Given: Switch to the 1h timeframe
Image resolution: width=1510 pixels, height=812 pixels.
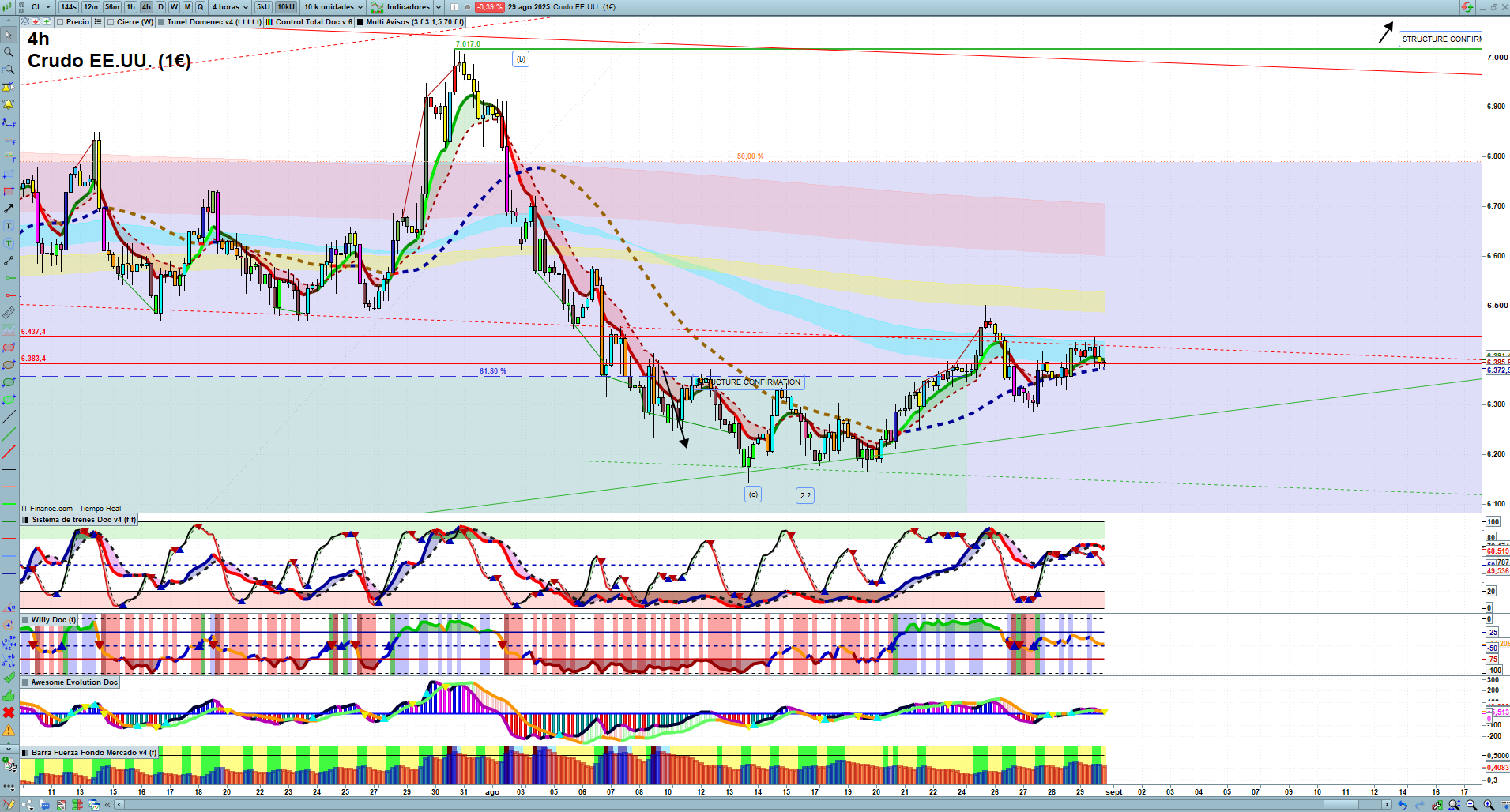Looking at the screenshot, I should 131,7.
